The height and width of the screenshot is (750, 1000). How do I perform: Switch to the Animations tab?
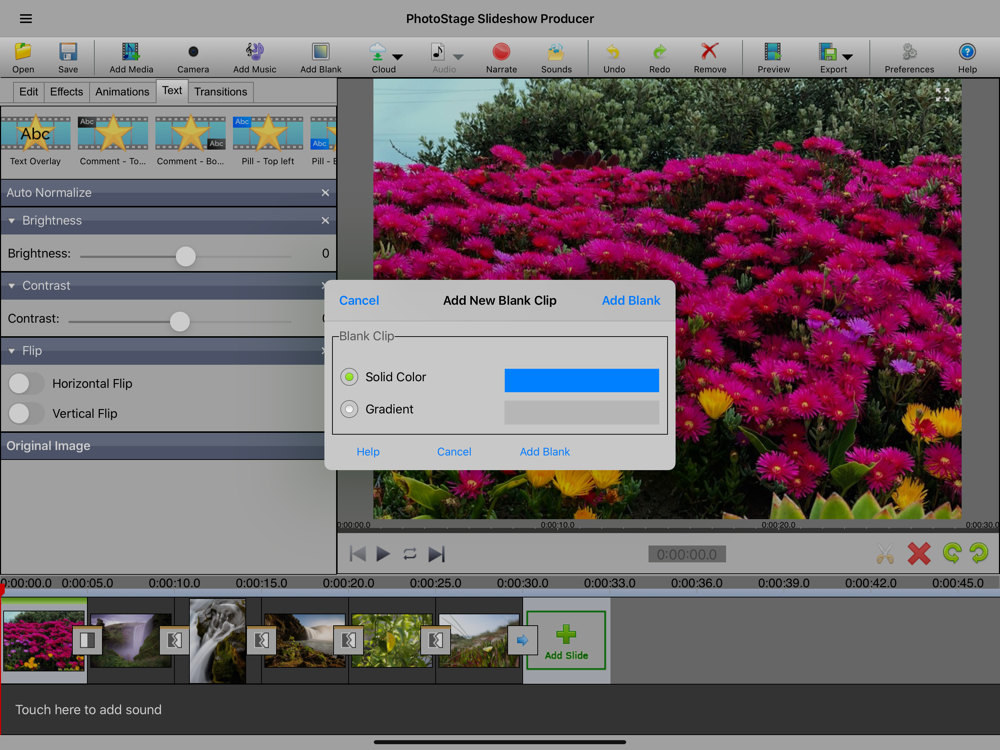(x=122, y=92)
